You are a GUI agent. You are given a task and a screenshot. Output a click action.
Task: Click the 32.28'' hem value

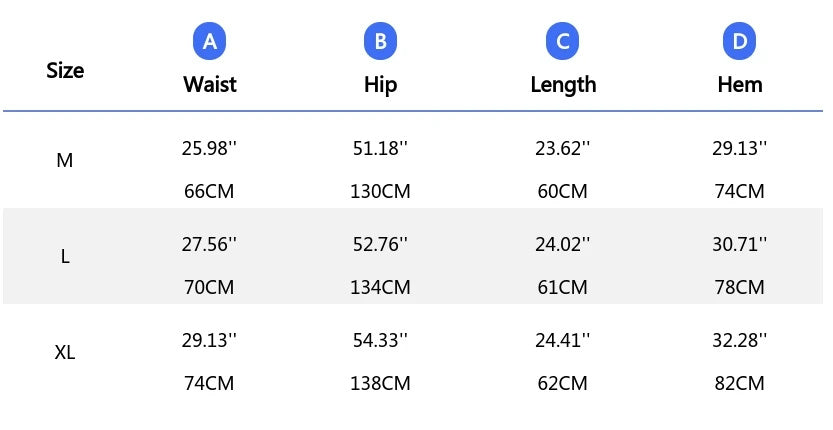(740, 340)
